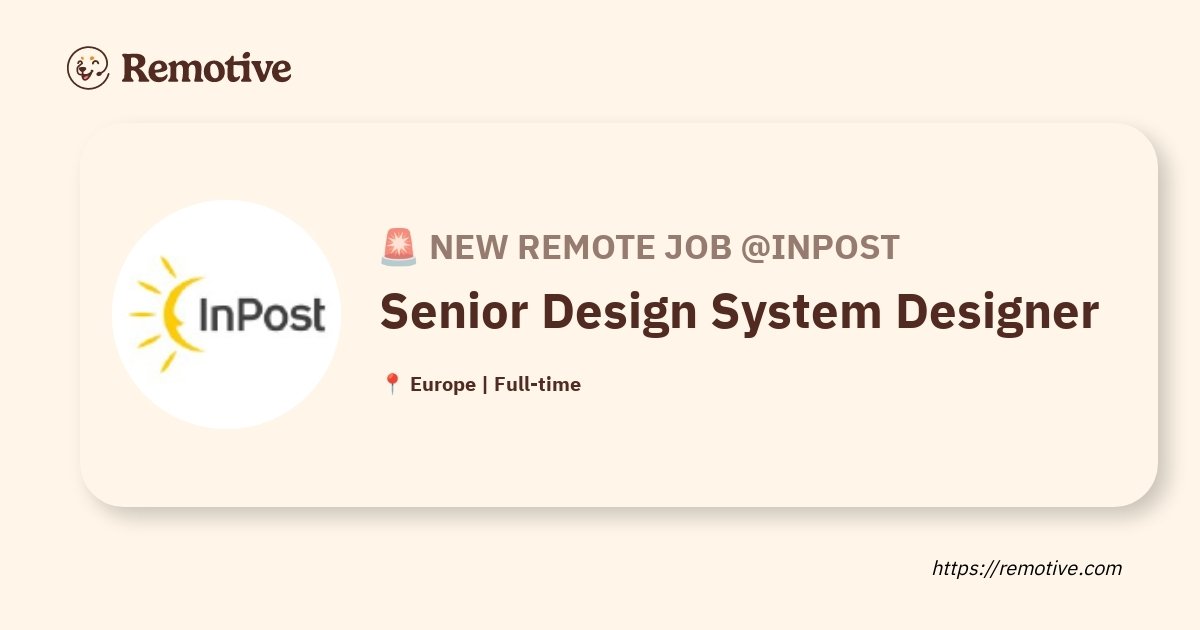Click the pipe separator between Europe and Full-time
1200x630 pixels.
click(x=485, y=385)
